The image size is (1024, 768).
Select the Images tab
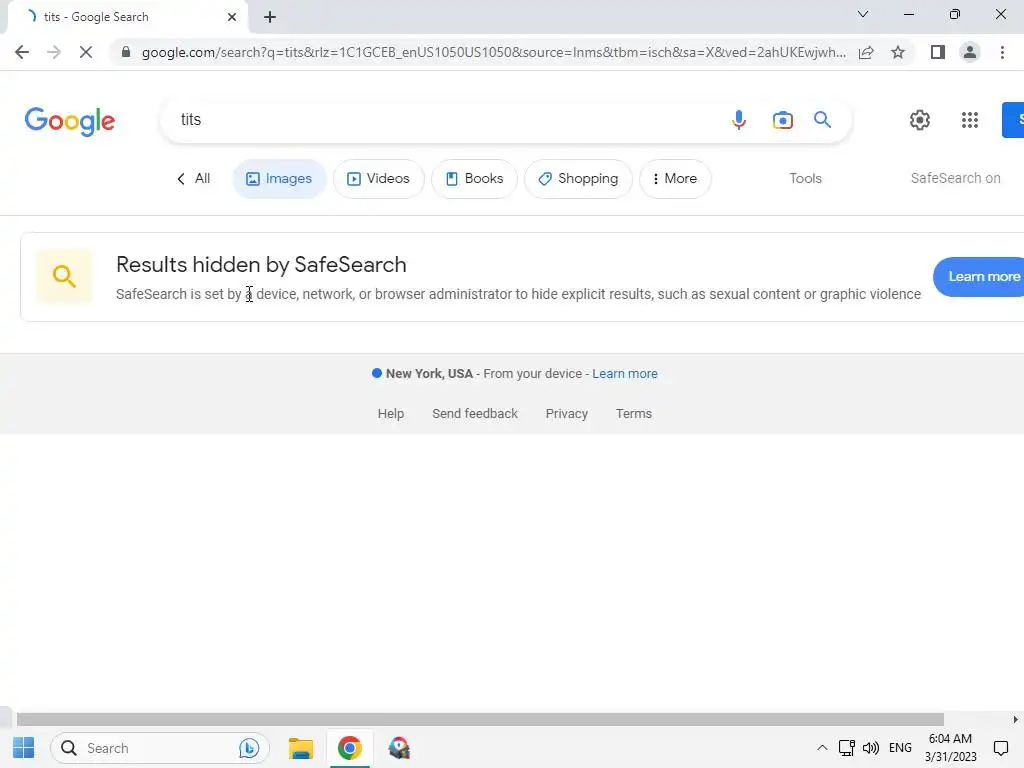point(279,178)
